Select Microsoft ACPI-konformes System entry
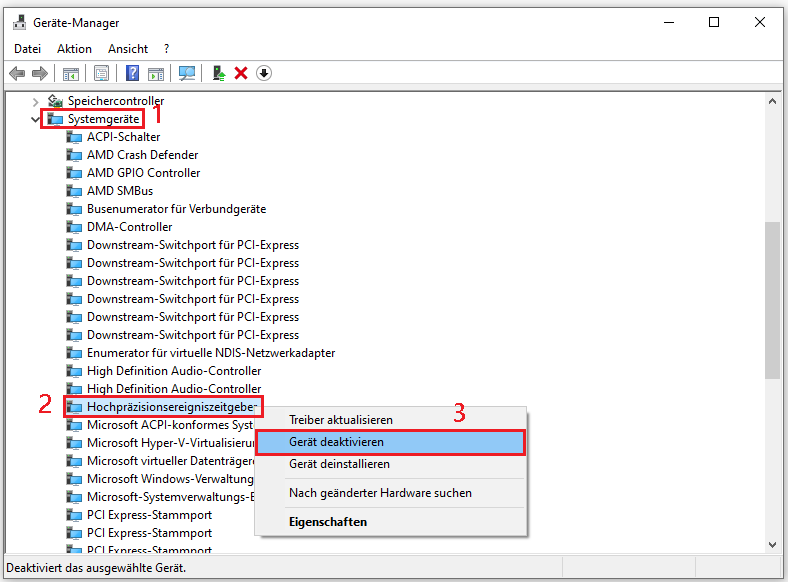788x582 pixels. [170, 425]
